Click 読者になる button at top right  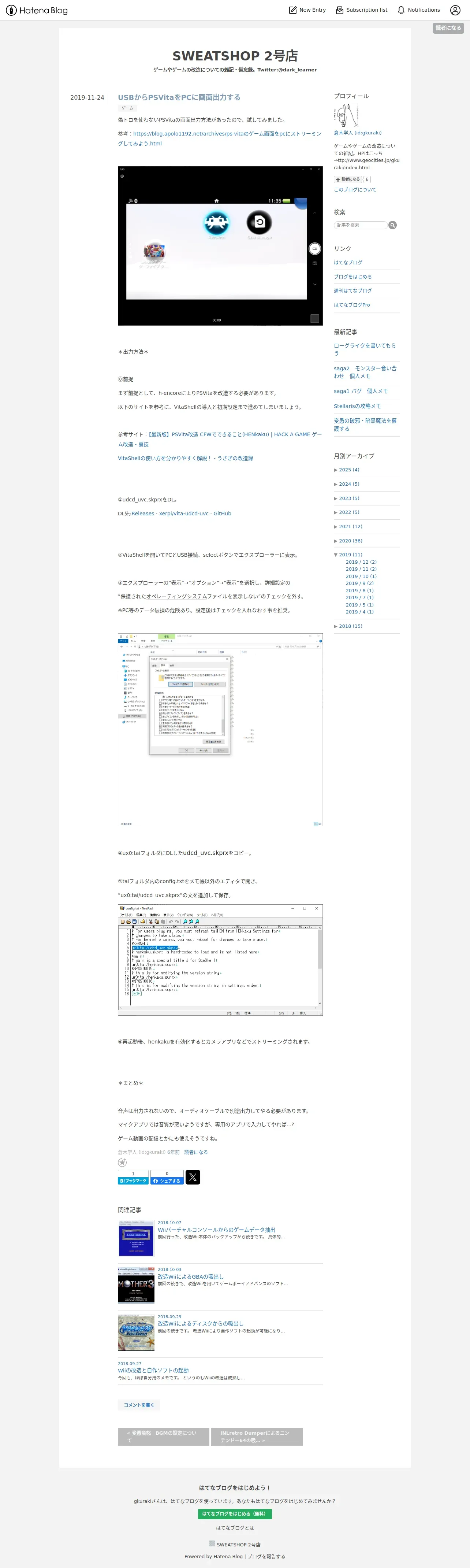click(448, 28)
